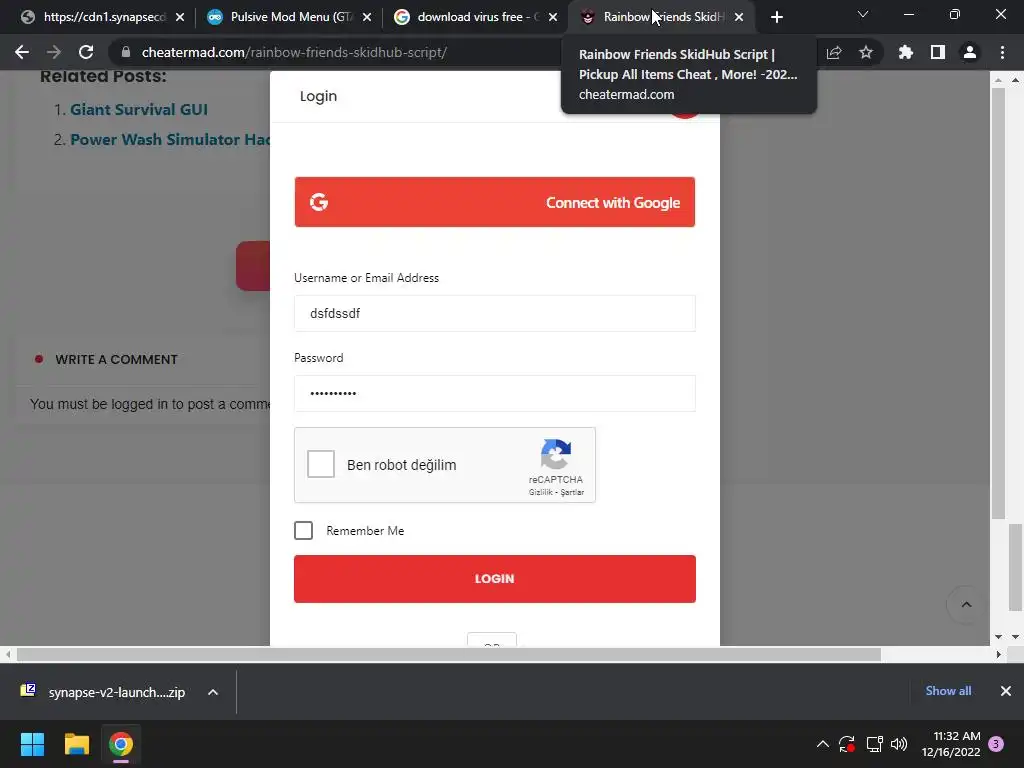Open Chrome profile menu
The height and width of the screenshot is (768, 1024).
point(970,52)
